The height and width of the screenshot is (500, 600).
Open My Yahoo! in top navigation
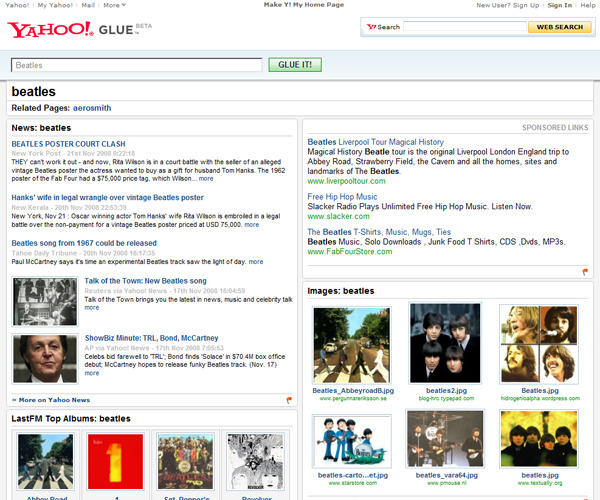click(55, 5)
